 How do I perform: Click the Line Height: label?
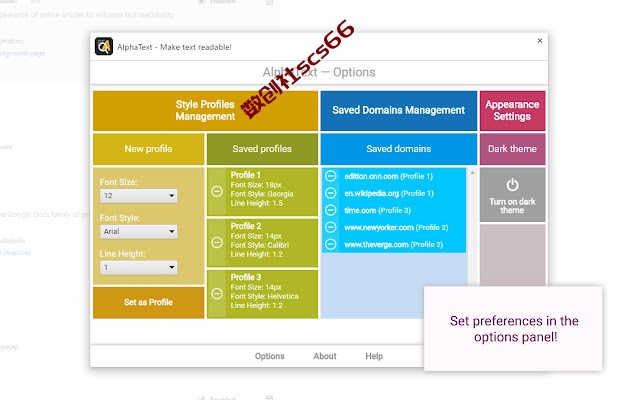[x=122, y=254]
